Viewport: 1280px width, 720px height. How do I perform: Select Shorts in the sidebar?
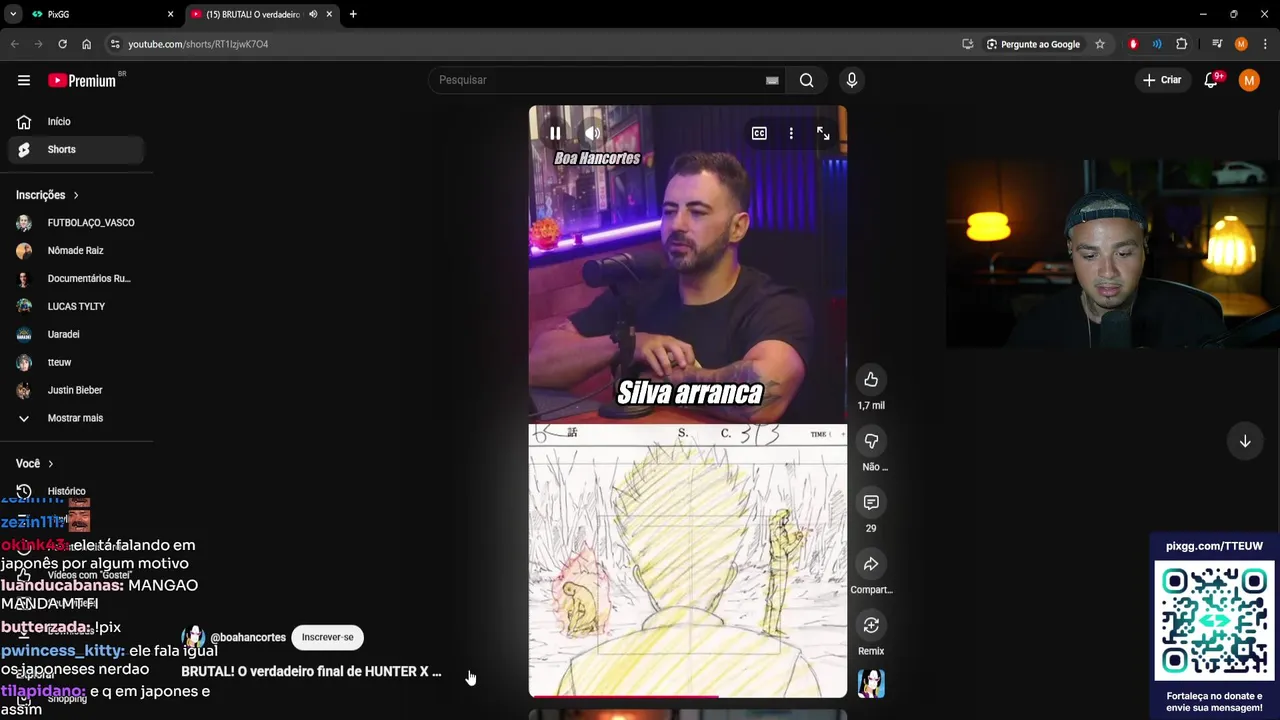tap(76, 150)
